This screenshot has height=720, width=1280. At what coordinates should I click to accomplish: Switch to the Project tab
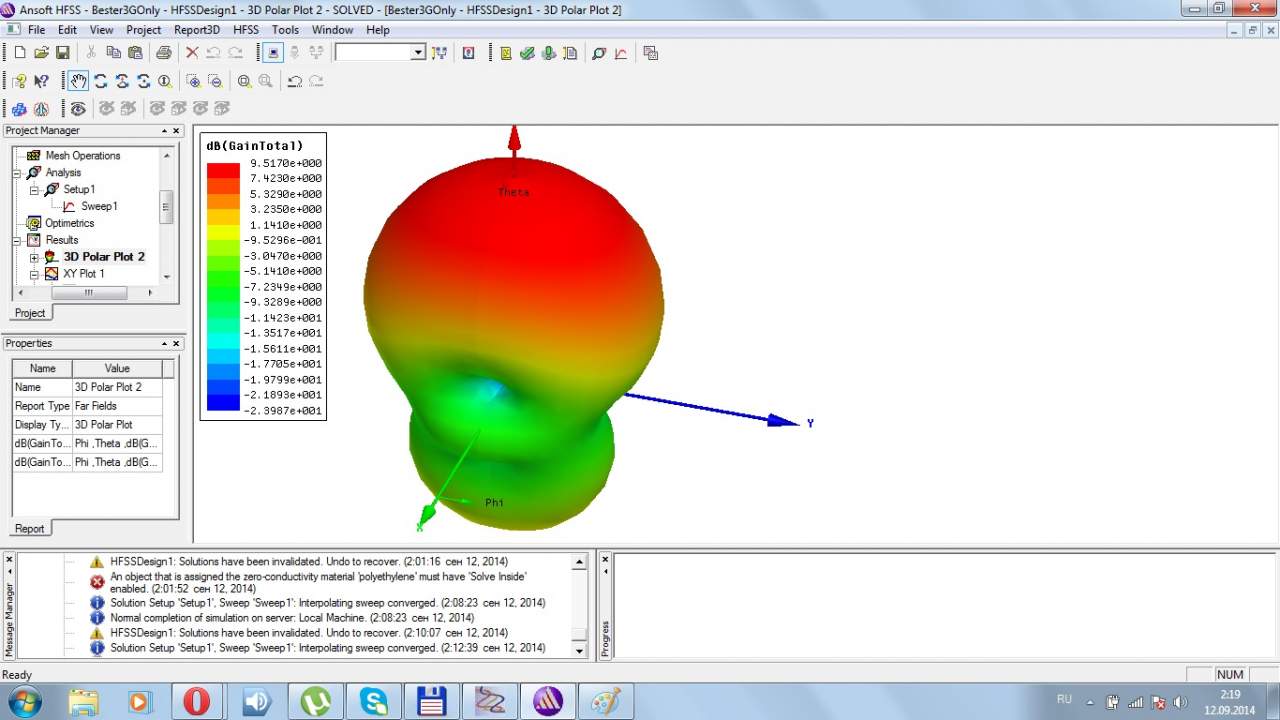coord(30,313)
